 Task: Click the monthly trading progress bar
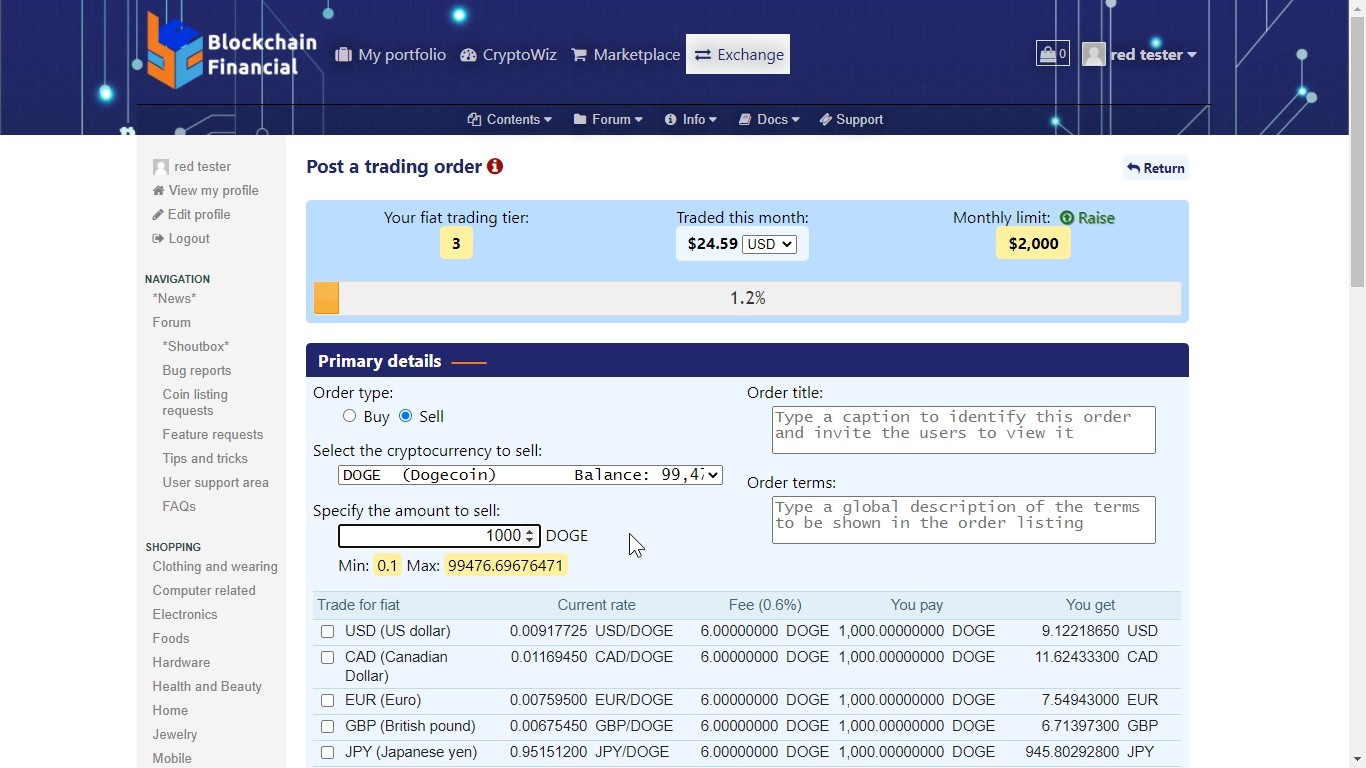coord(747,298)
